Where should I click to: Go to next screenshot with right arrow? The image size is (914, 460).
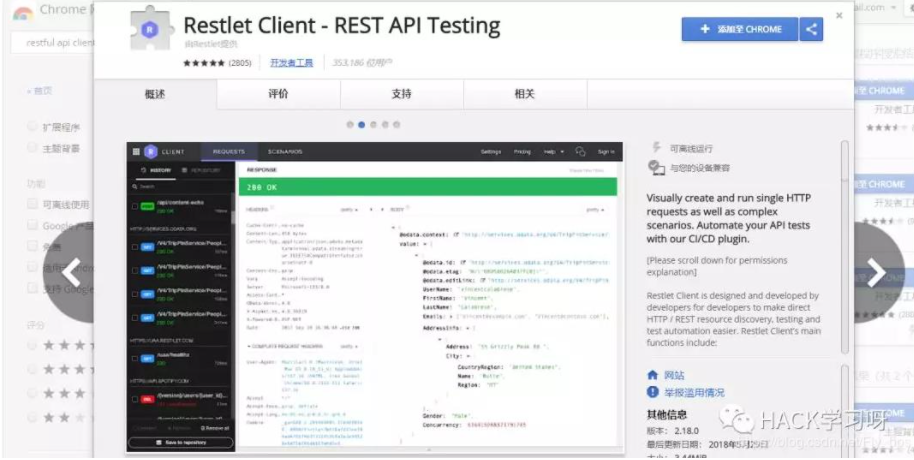click(877, 272)
